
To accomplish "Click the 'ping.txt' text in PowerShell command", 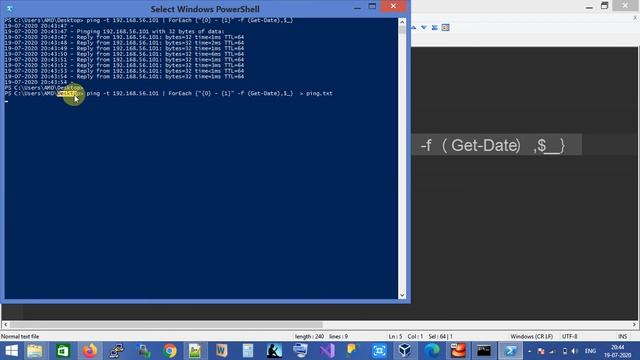I will [319, 93].
